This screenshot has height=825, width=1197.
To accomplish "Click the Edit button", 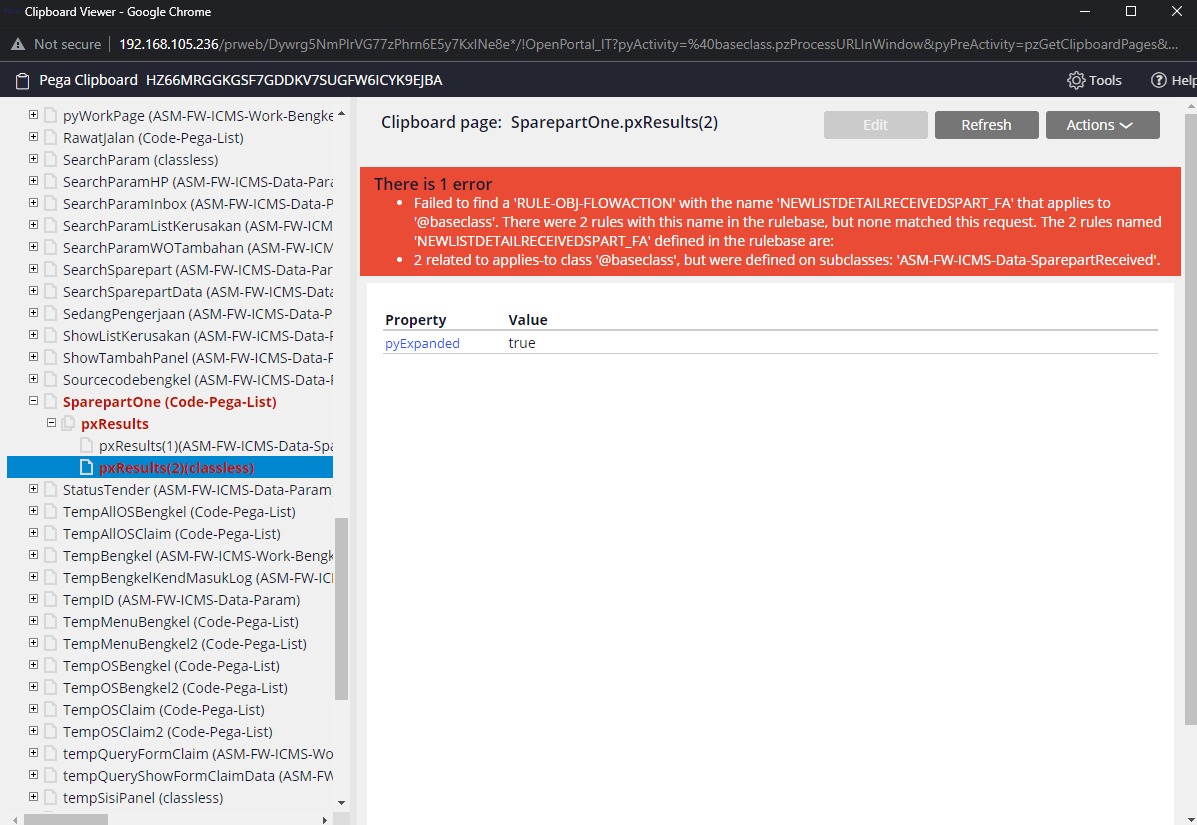I will click(875, 124).
